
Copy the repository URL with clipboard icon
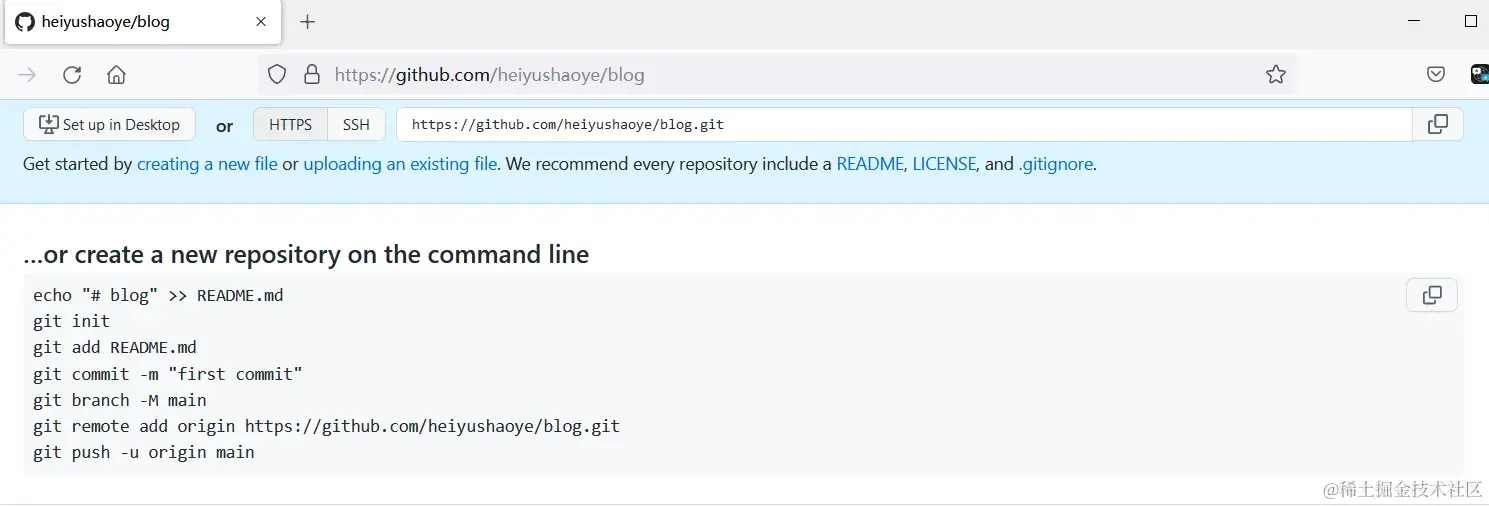click(x=1438, y=125)
